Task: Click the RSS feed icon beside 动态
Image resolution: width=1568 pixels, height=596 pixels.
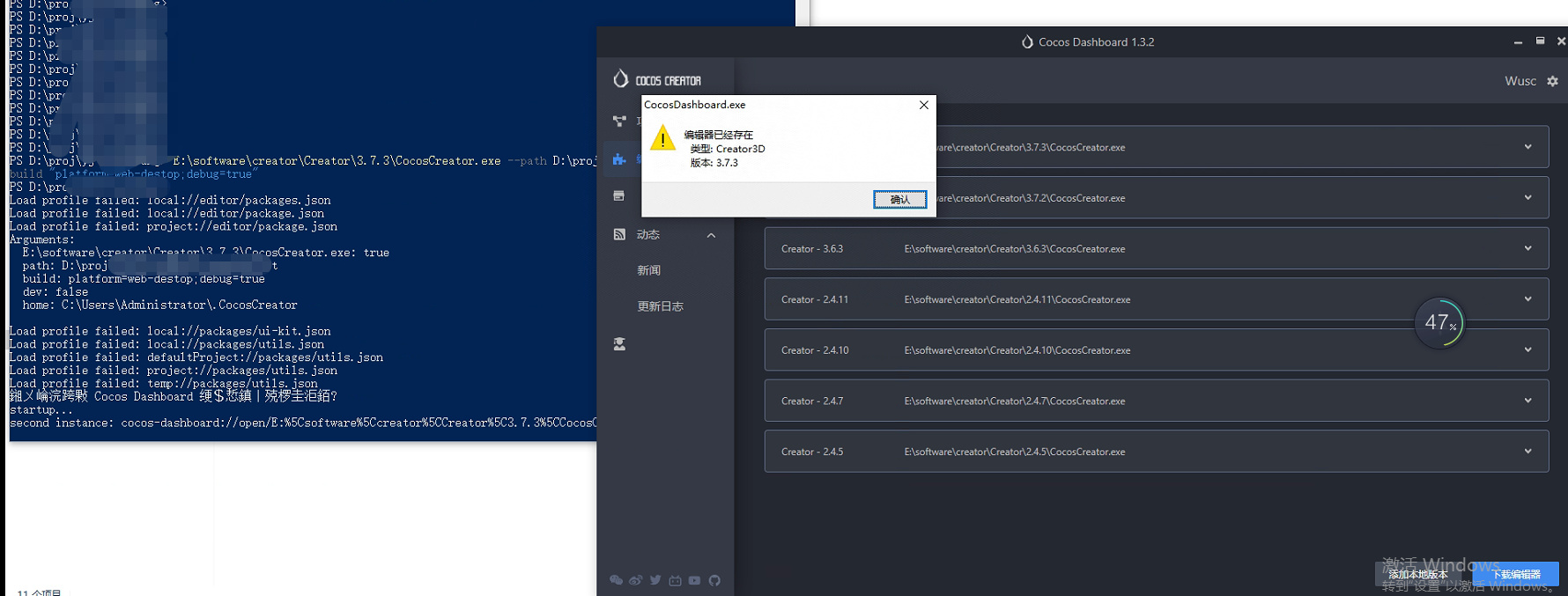Action: [x=619, y=234]
